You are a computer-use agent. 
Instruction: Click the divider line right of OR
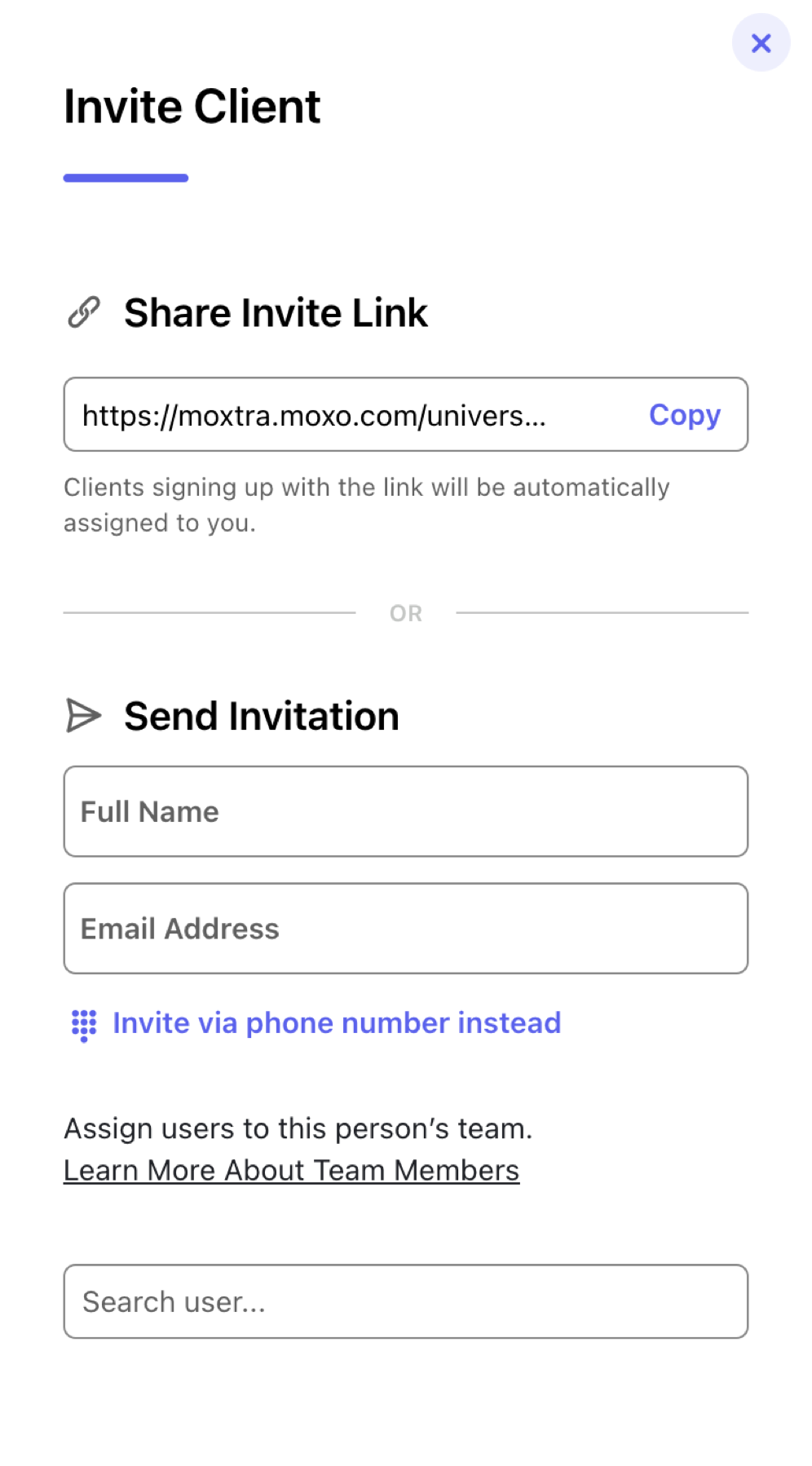coord(602,612)
